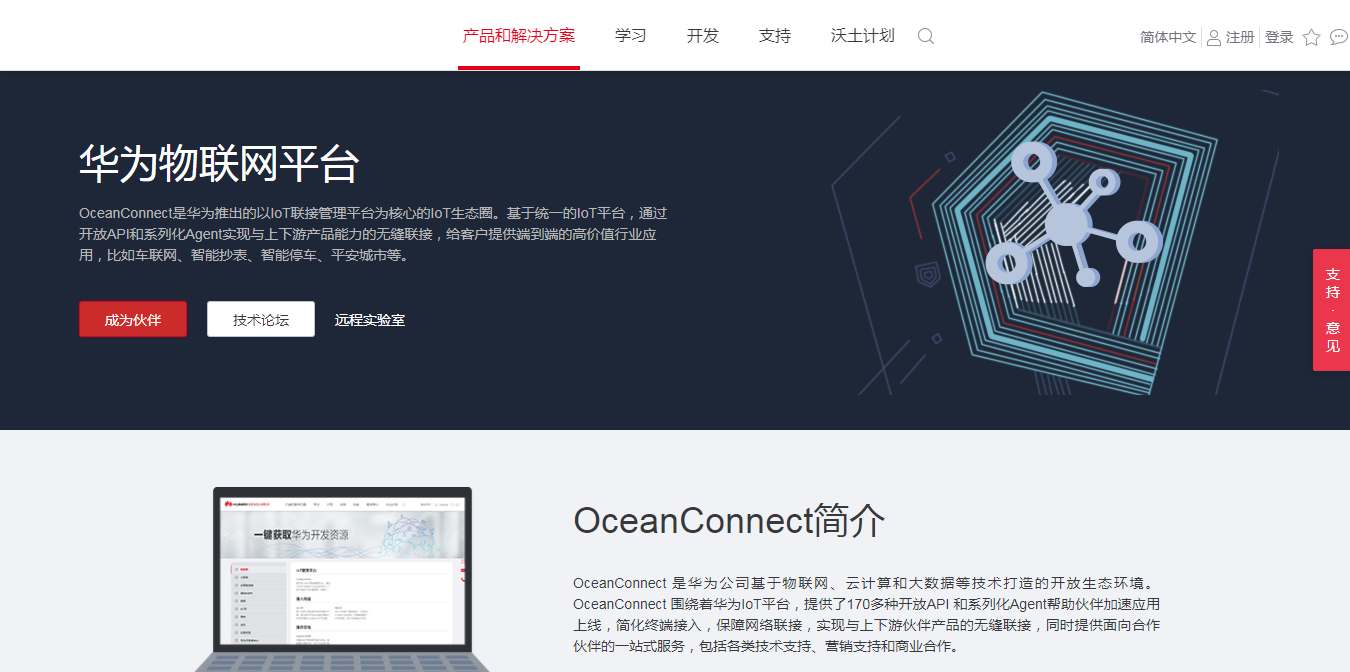The height and width of the screenshot is (672, 1350).
Task: Click the white 技术论坛 button
Action: click(x=261, y=319)
